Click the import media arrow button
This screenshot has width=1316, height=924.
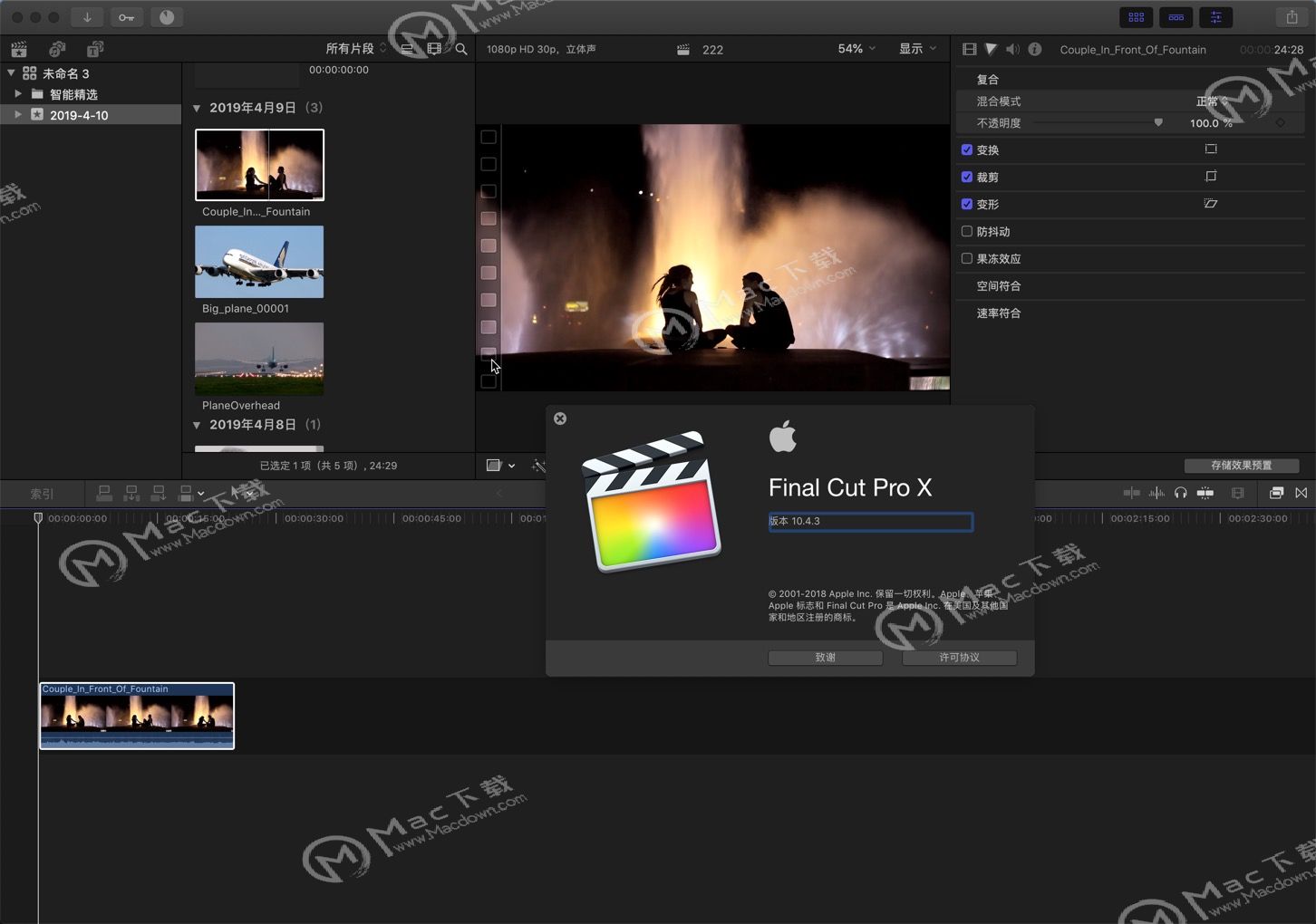pyautogui.click(x=87, y=17)
